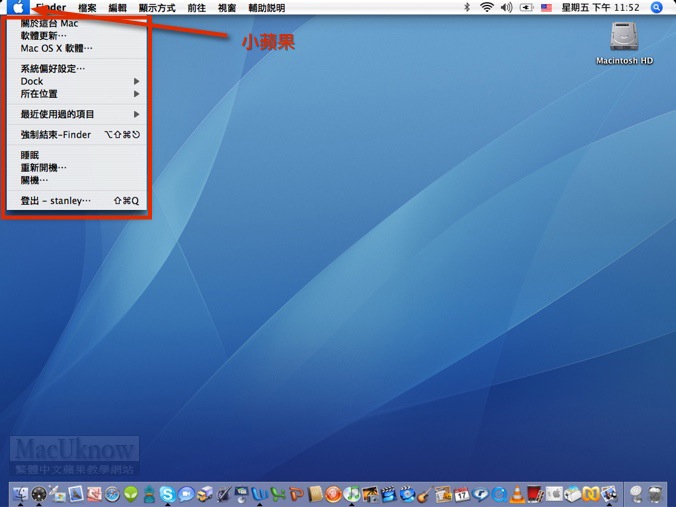The height and width of the screenshot is (507, 676).
Task: Launch GarageBand guitar icon
Action: click(x=426, y=494)
